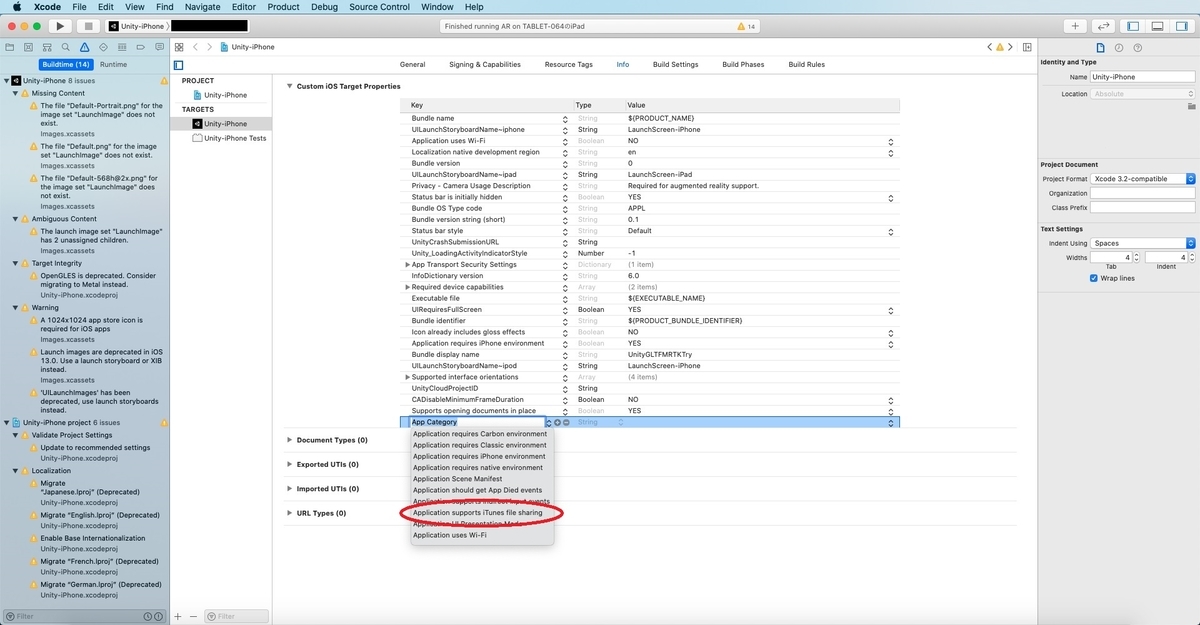The height and width of the screenshot is (625, 1200).
Task: Open the Source Control navigator
Action: coord(28,47)
